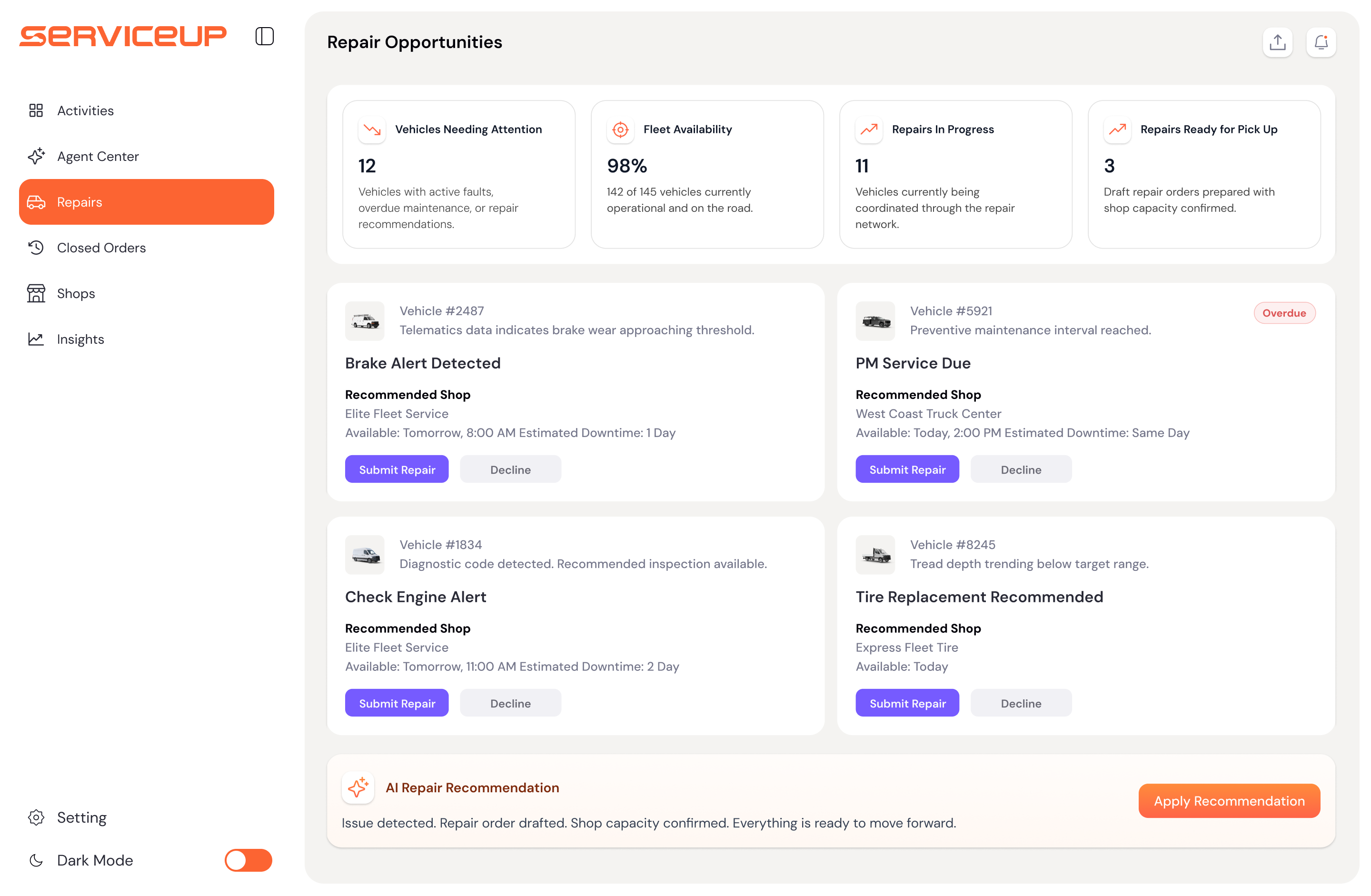Click the AI Repair Recommendation sparkle icon
The height and width of the screenshot is (896, 1371).
pyautogui.click(x=358, y=787)
